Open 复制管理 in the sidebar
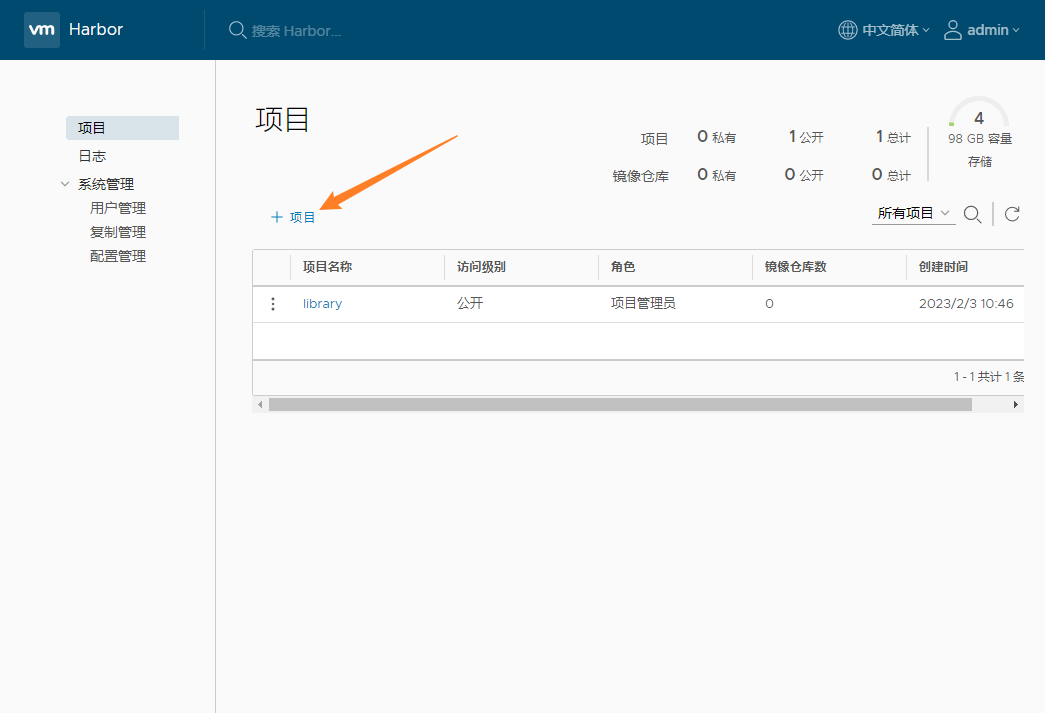 coord(118,232)
